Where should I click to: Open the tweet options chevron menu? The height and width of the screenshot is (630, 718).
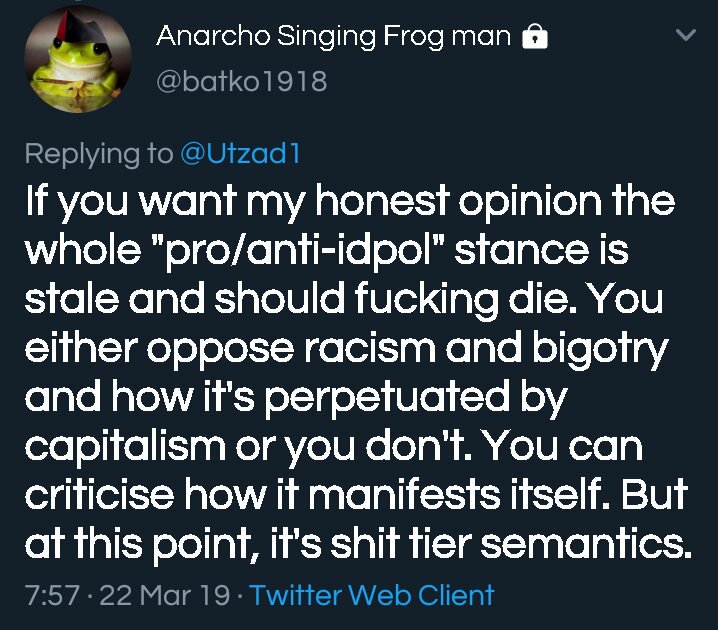point(686,36)
